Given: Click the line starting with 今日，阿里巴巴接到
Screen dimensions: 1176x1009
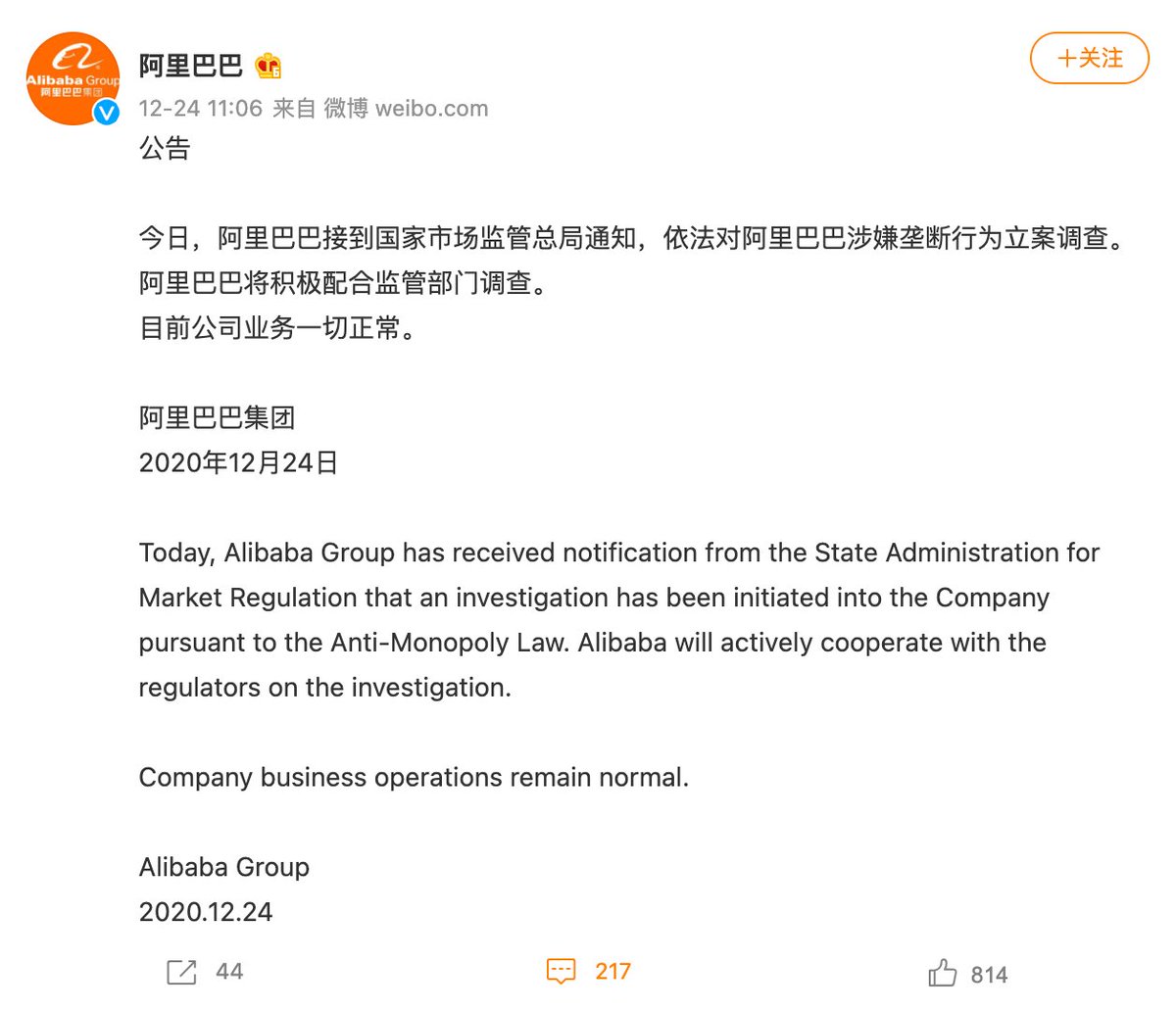Looking at the screenshot, I should 629,238.
